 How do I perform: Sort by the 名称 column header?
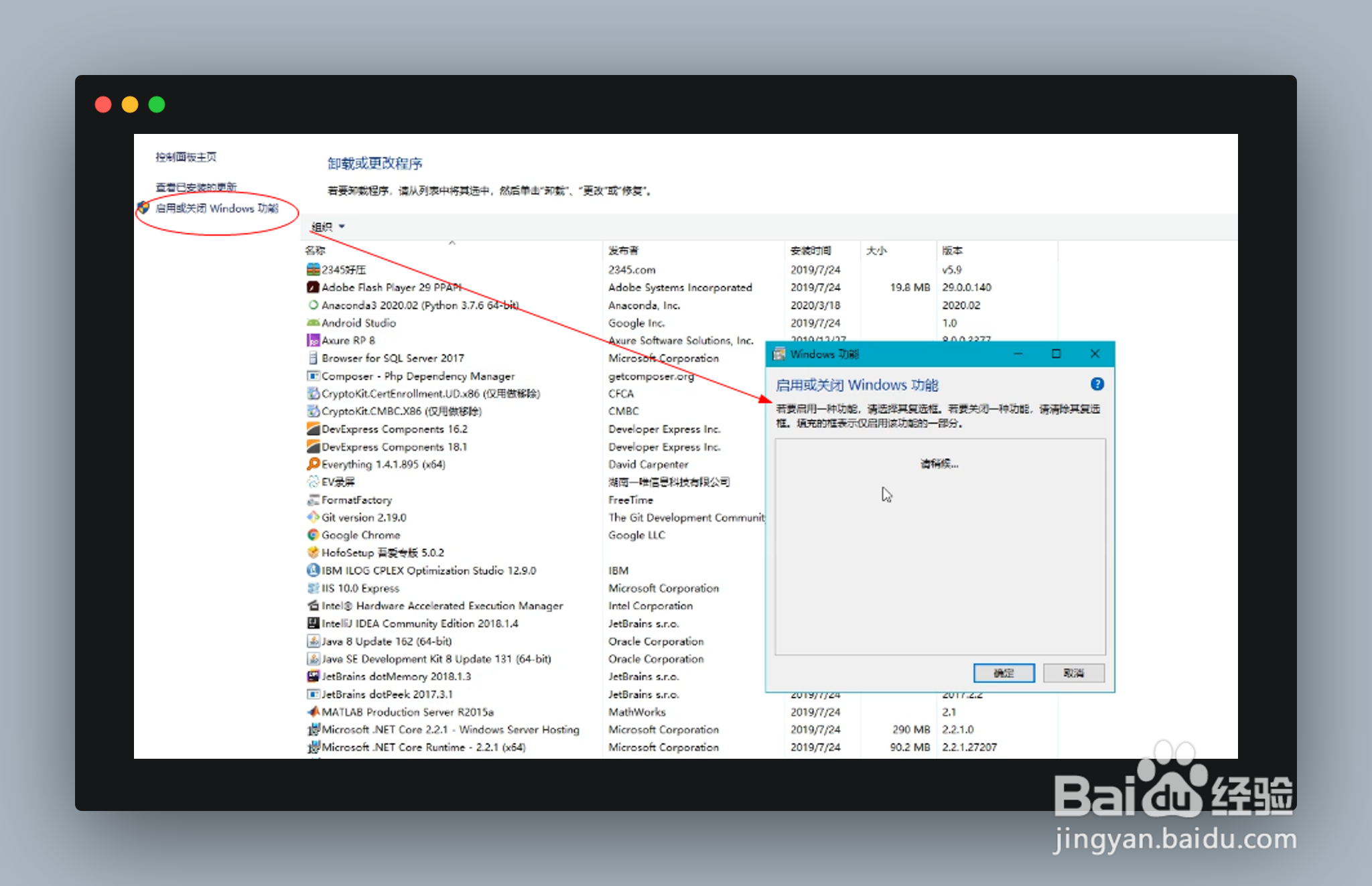(x=315, y=250)
